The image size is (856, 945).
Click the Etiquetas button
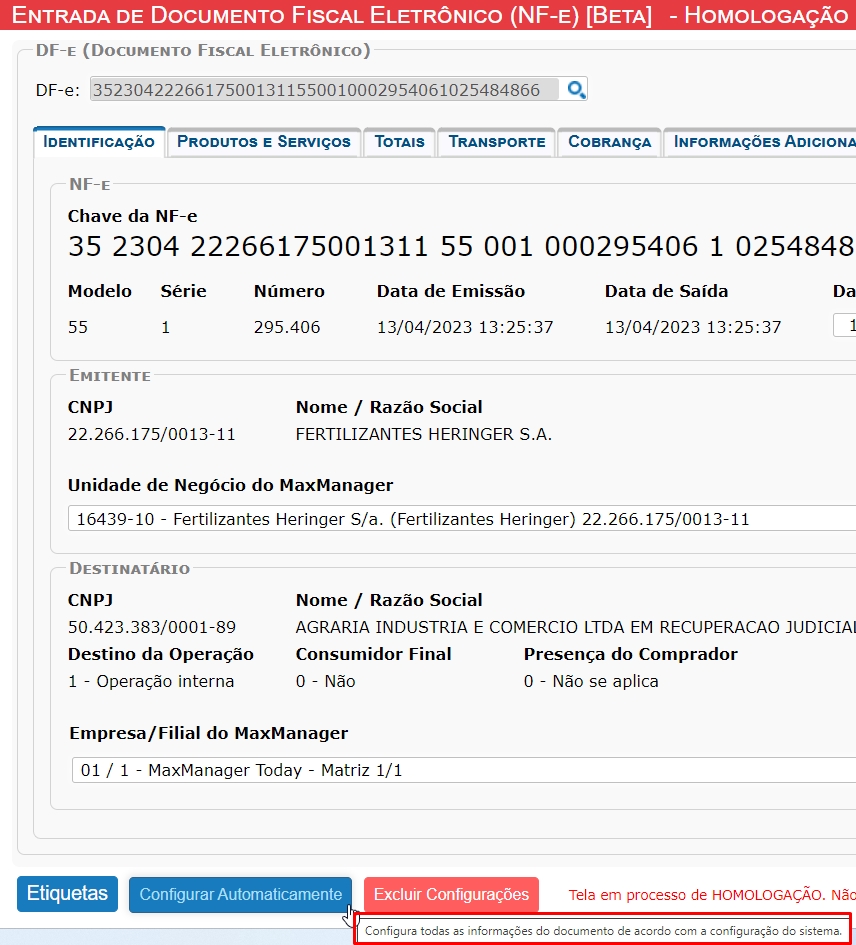point(67,893)
